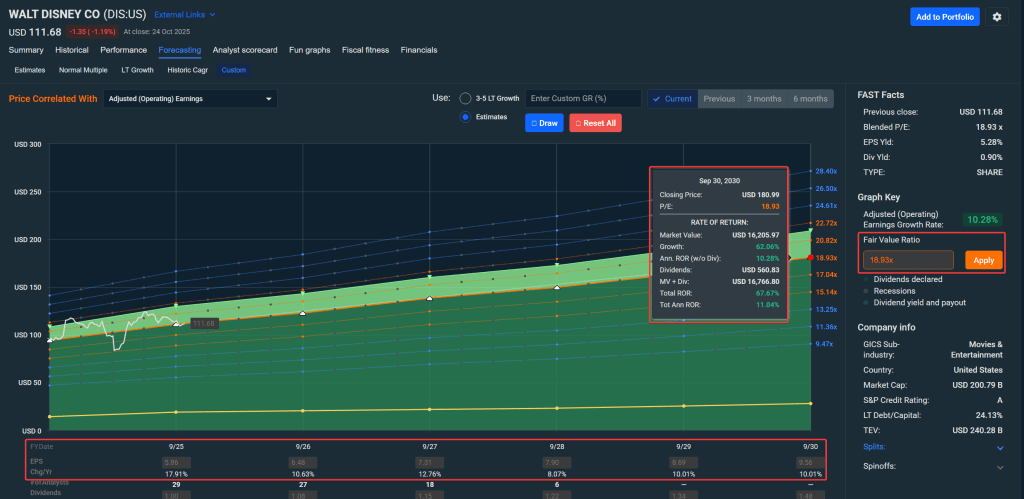Click the red dot at 18.93x
This screenshot has width=1024, height=499.
[808, 257]
